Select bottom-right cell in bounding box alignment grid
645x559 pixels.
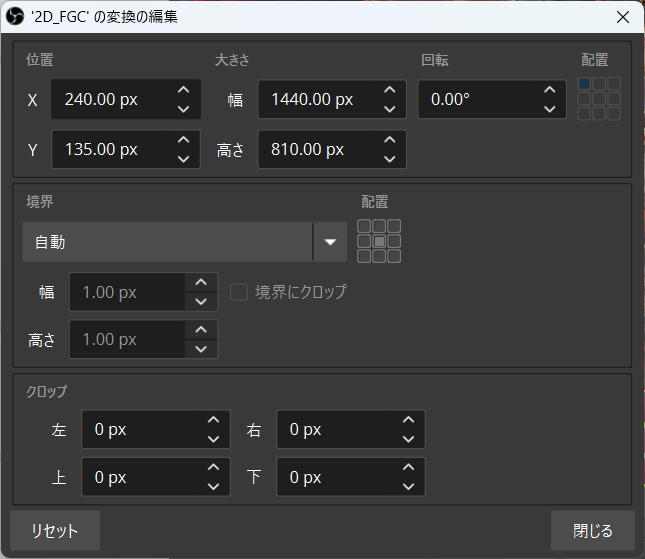[x=394, y=256]
